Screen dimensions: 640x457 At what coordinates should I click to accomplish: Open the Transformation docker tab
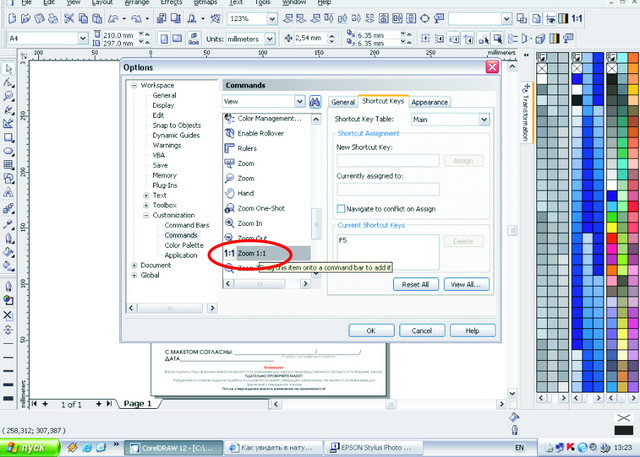coord(525,113)
